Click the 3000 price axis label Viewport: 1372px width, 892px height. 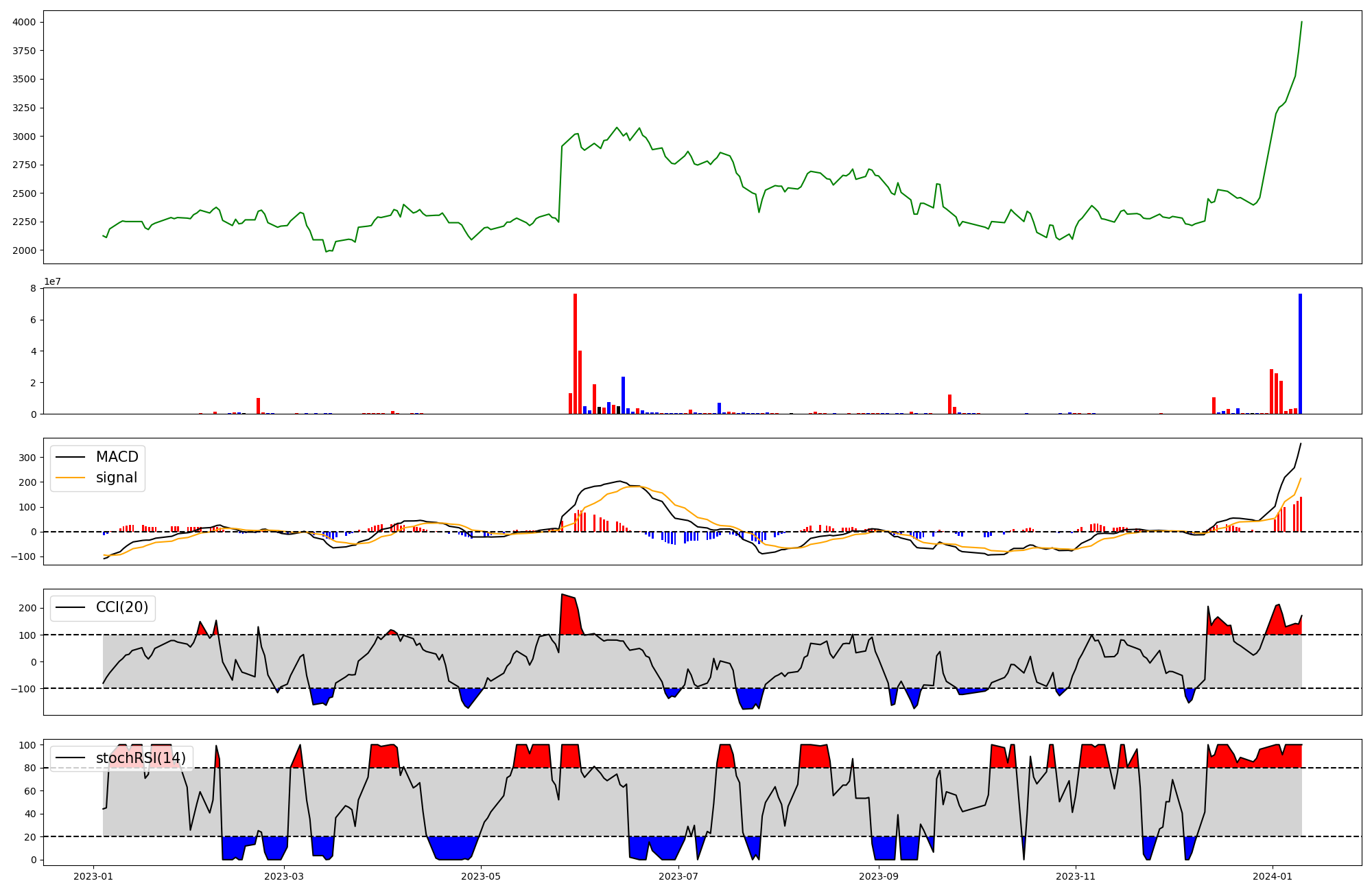pos(24,137)
